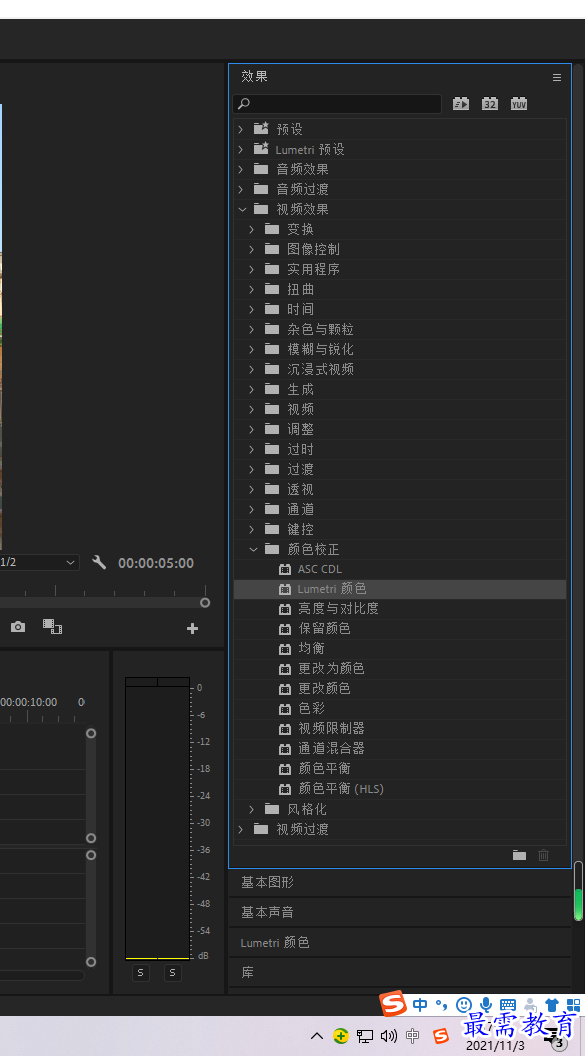Select the 时间 folder row

400,309
